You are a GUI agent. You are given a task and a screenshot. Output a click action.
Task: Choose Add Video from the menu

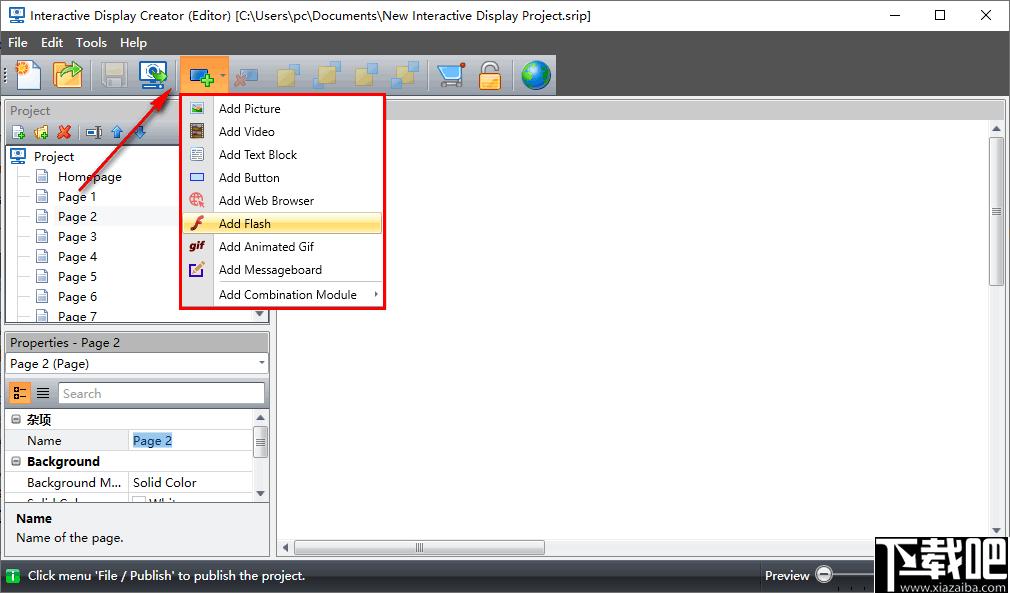[282, 132]
